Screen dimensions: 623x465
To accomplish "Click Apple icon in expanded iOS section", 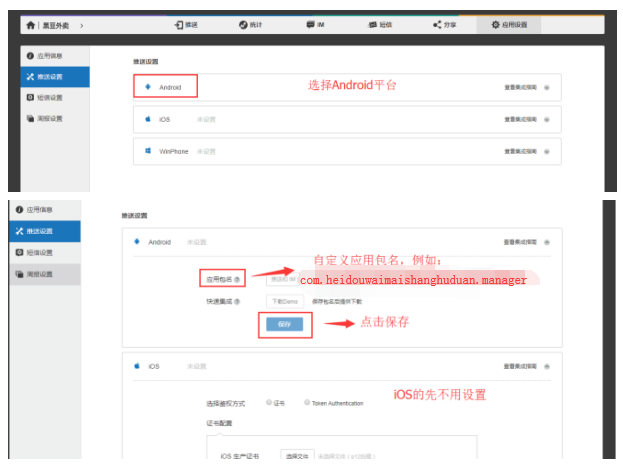I will [137, 366].
